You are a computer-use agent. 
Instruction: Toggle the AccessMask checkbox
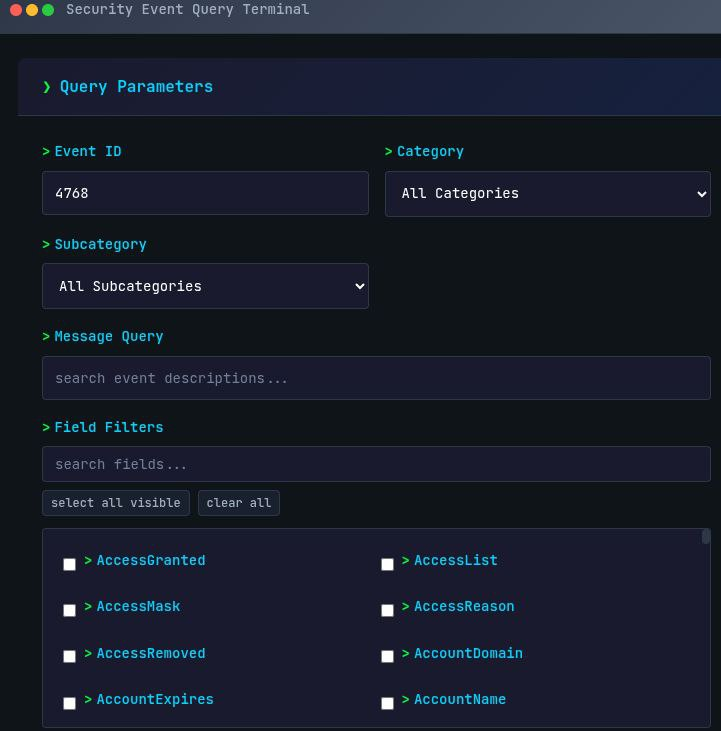69,610
